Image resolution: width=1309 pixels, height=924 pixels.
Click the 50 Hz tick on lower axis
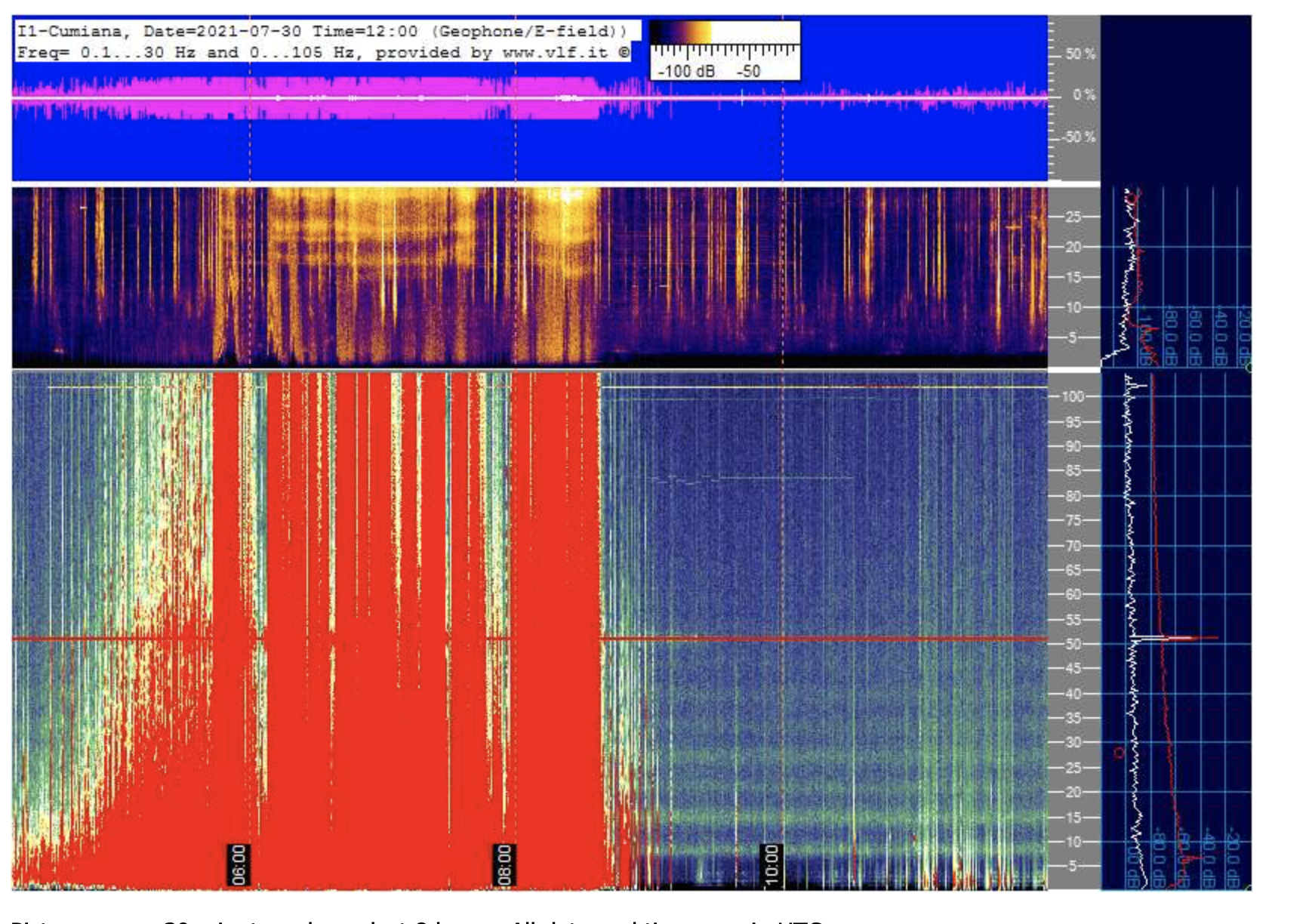1073,644
